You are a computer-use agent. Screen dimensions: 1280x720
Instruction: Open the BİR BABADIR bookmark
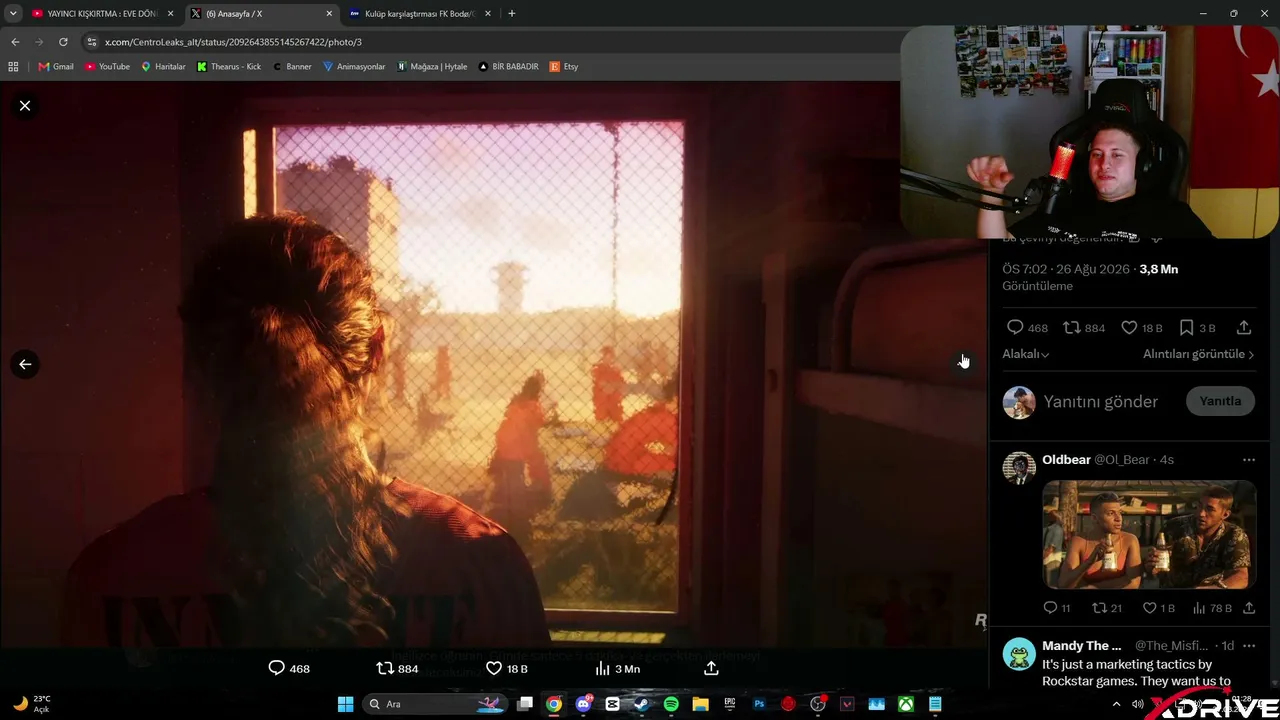(x=509, y=67)
